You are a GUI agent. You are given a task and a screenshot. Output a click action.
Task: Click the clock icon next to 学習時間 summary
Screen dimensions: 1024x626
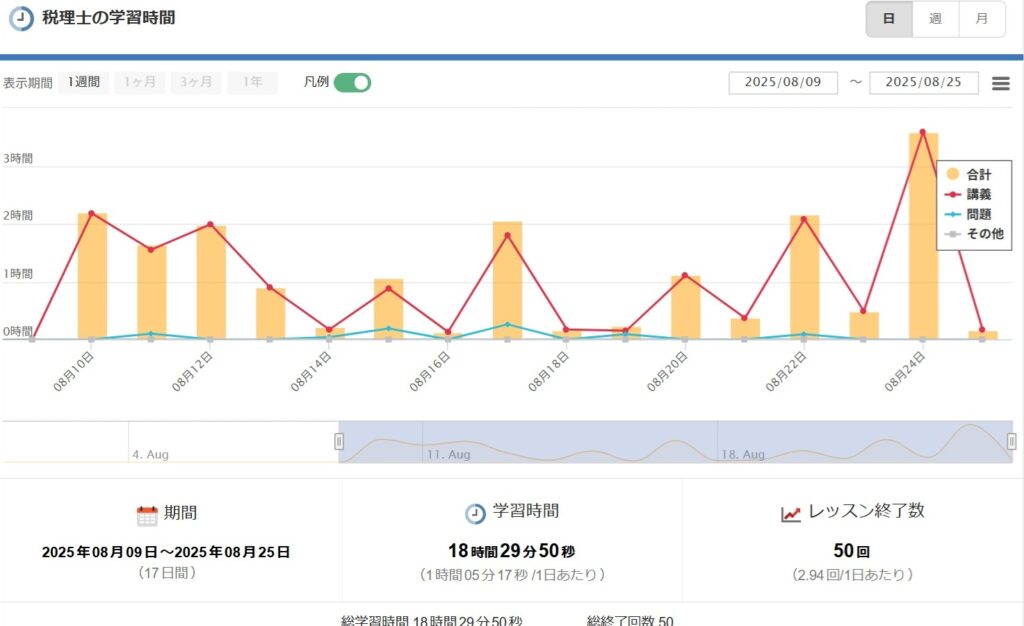click(475, 514)
